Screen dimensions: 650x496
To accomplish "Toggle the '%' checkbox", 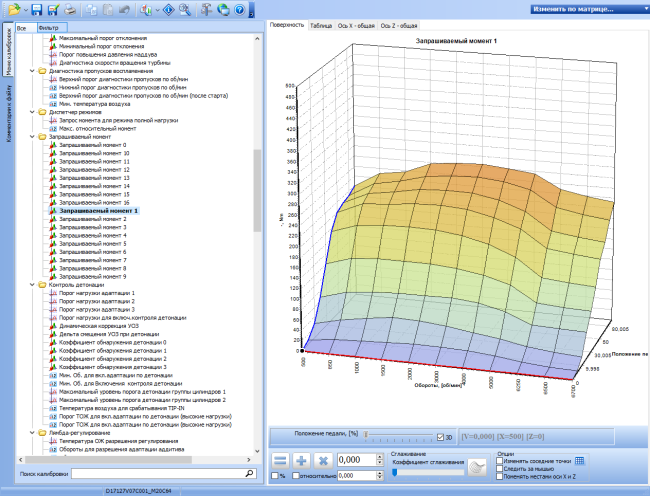I will 274,476.
